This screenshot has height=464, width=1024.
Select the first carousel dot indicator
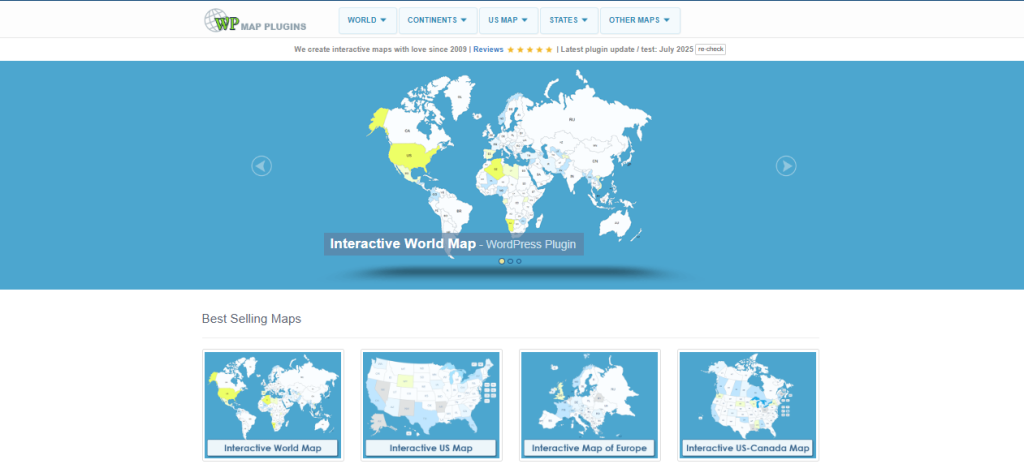[x=502, y=261]
